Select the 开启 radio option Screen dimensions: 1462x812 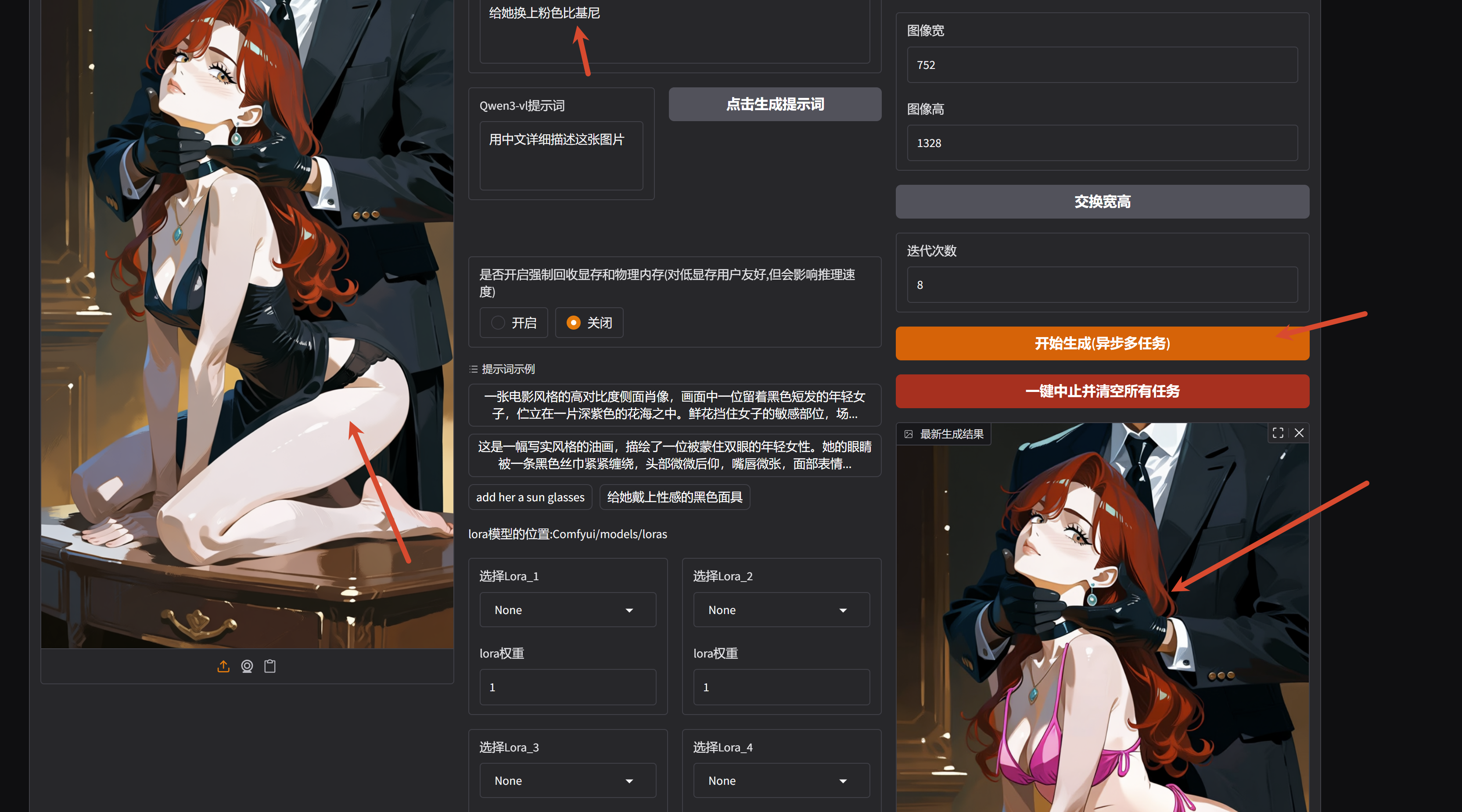(514, 323)
